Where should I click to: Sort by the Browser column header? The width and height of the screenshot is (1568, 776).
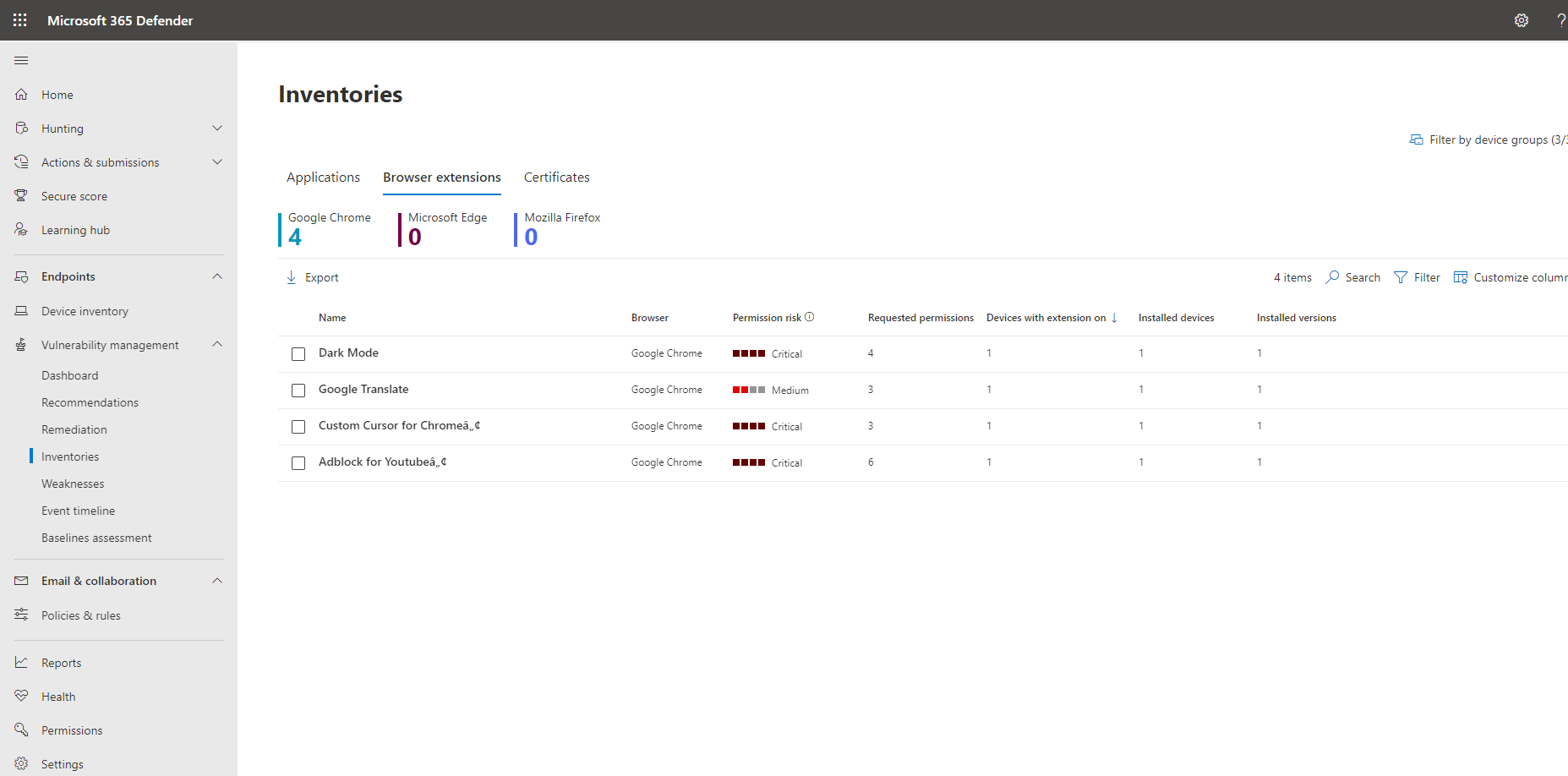[x=650, y=318]
